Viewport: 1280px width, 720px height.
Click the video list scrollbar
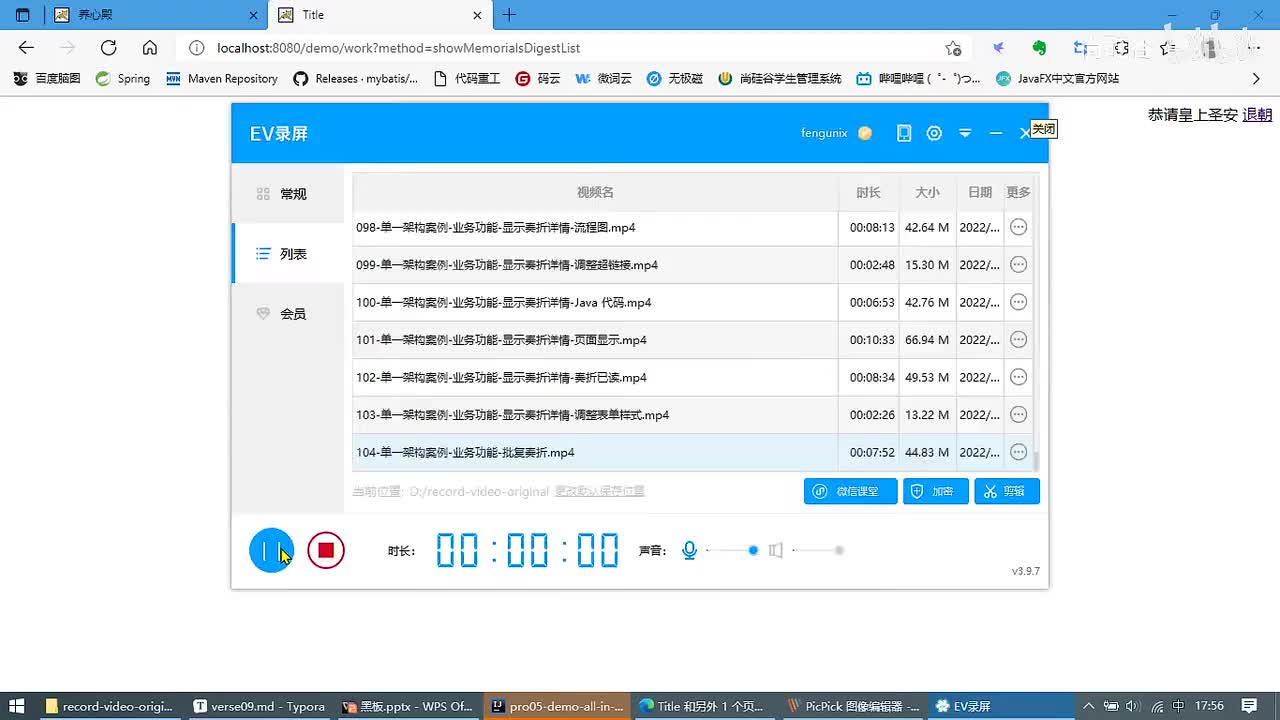(x=1036, y=461)
